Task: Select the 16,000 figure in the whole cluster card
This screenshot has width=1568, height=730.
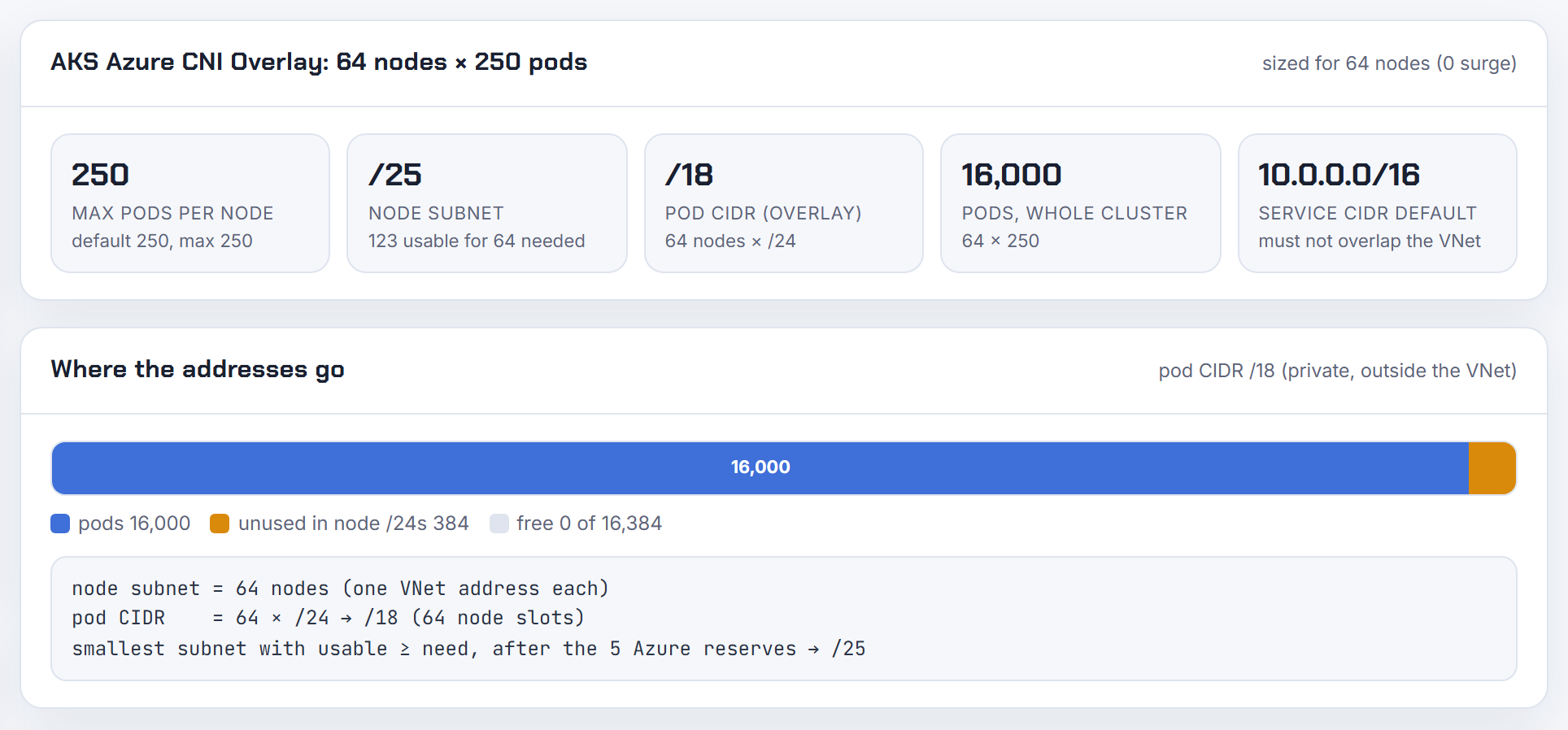Action: (1012, 175)
